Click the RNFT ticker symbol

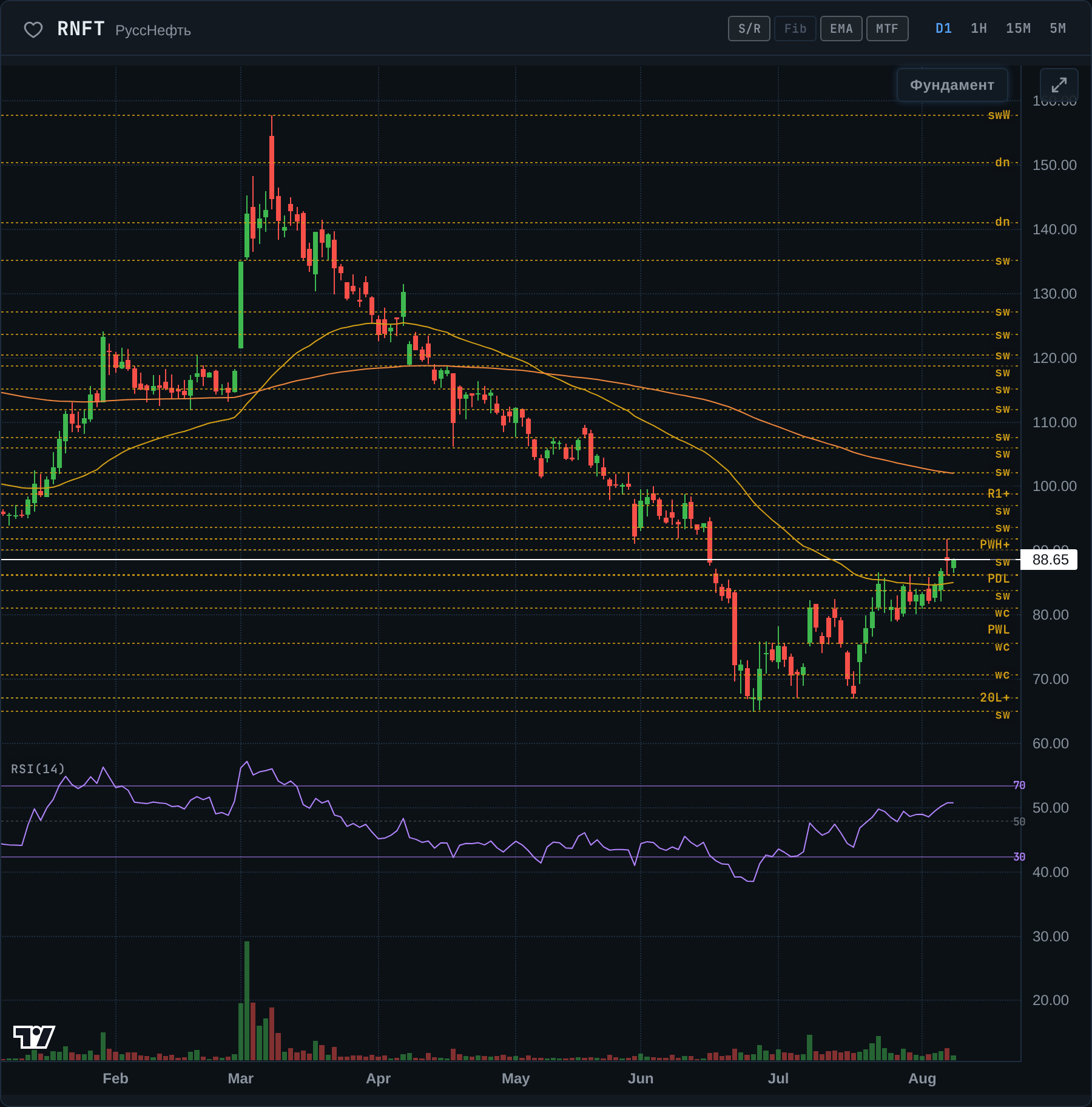click(x=81, y=29)
